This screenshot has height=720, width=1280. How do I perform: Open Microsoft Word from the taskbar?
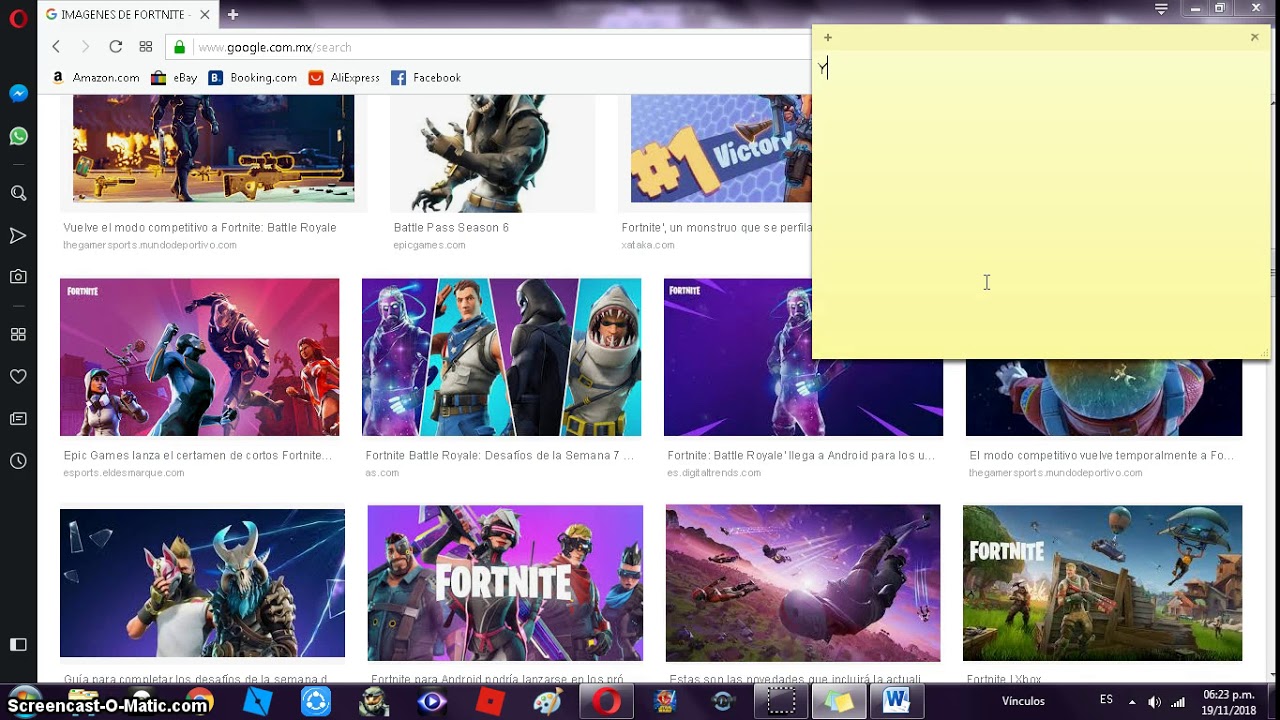coord(897,701)
